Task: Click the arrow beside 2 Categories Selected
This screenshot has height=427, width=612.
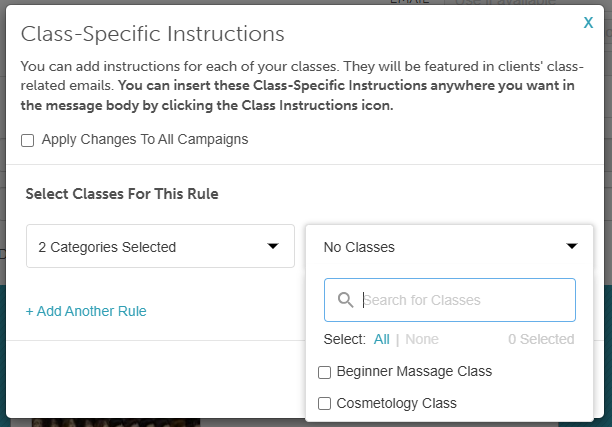Action: pos(272,246)
